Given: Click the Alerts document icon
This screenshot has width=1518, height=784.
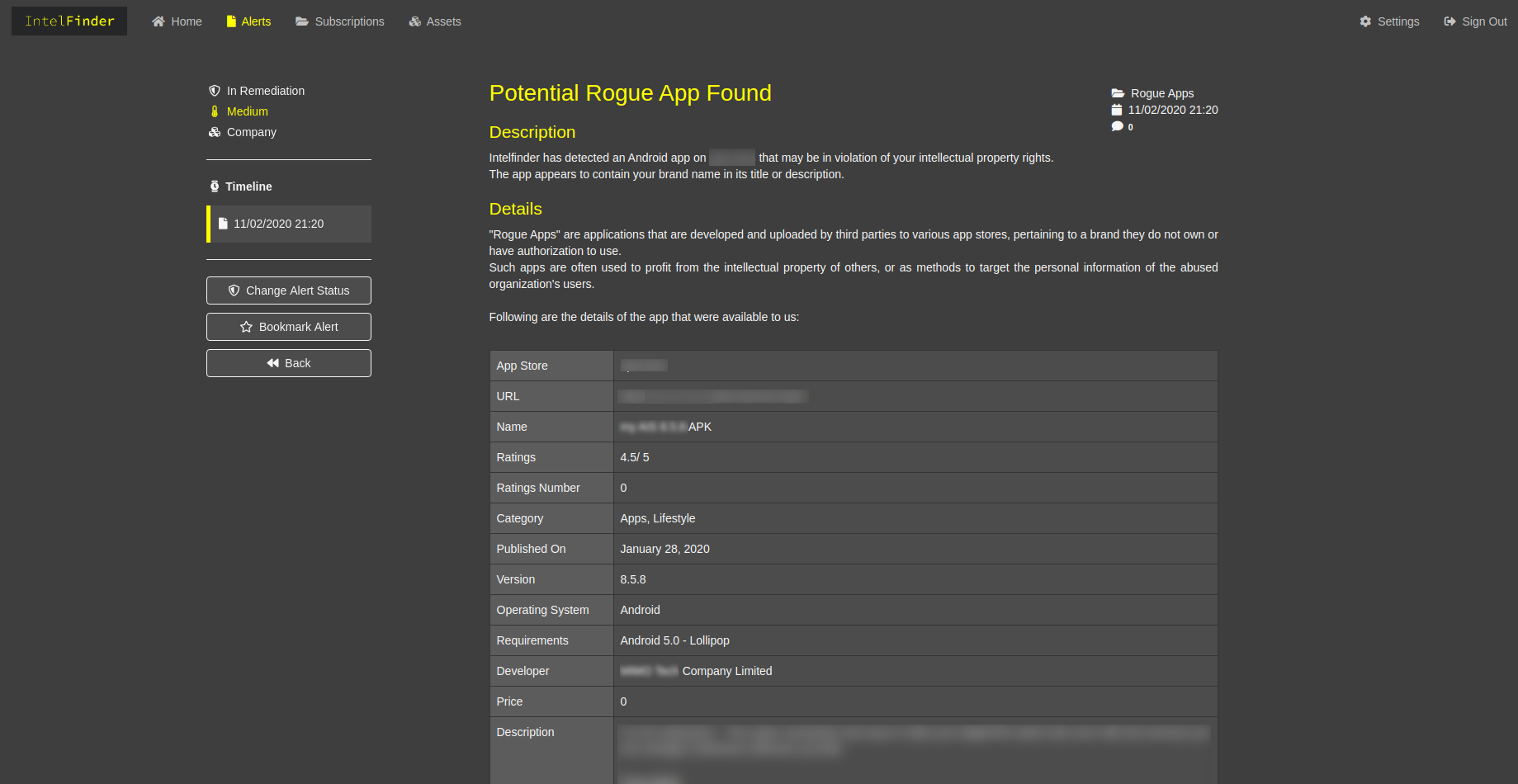Looking at the screenshot, I should pyautogui.click(x=231, y=21).
